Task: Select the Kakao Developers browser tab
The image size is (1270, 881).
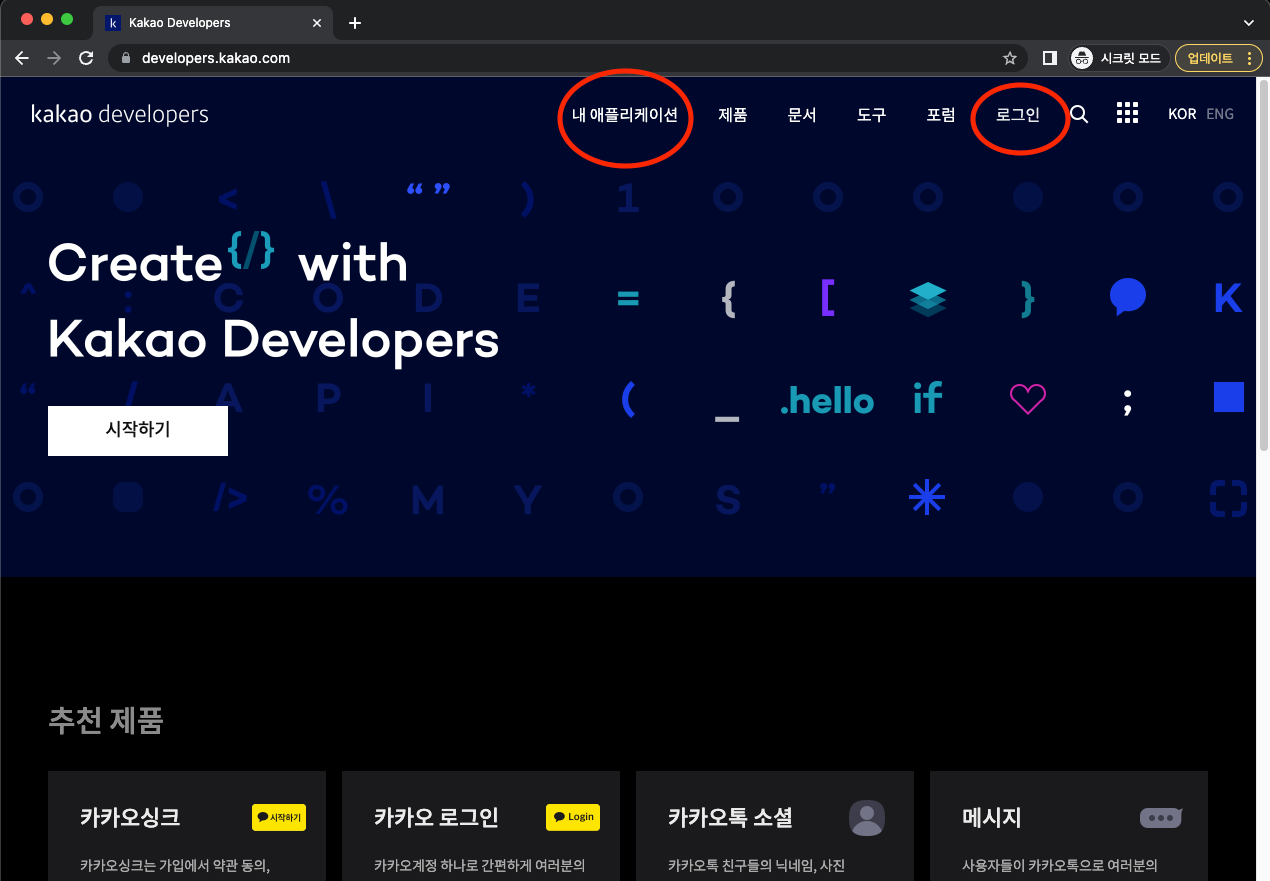Action: point(213,22)
